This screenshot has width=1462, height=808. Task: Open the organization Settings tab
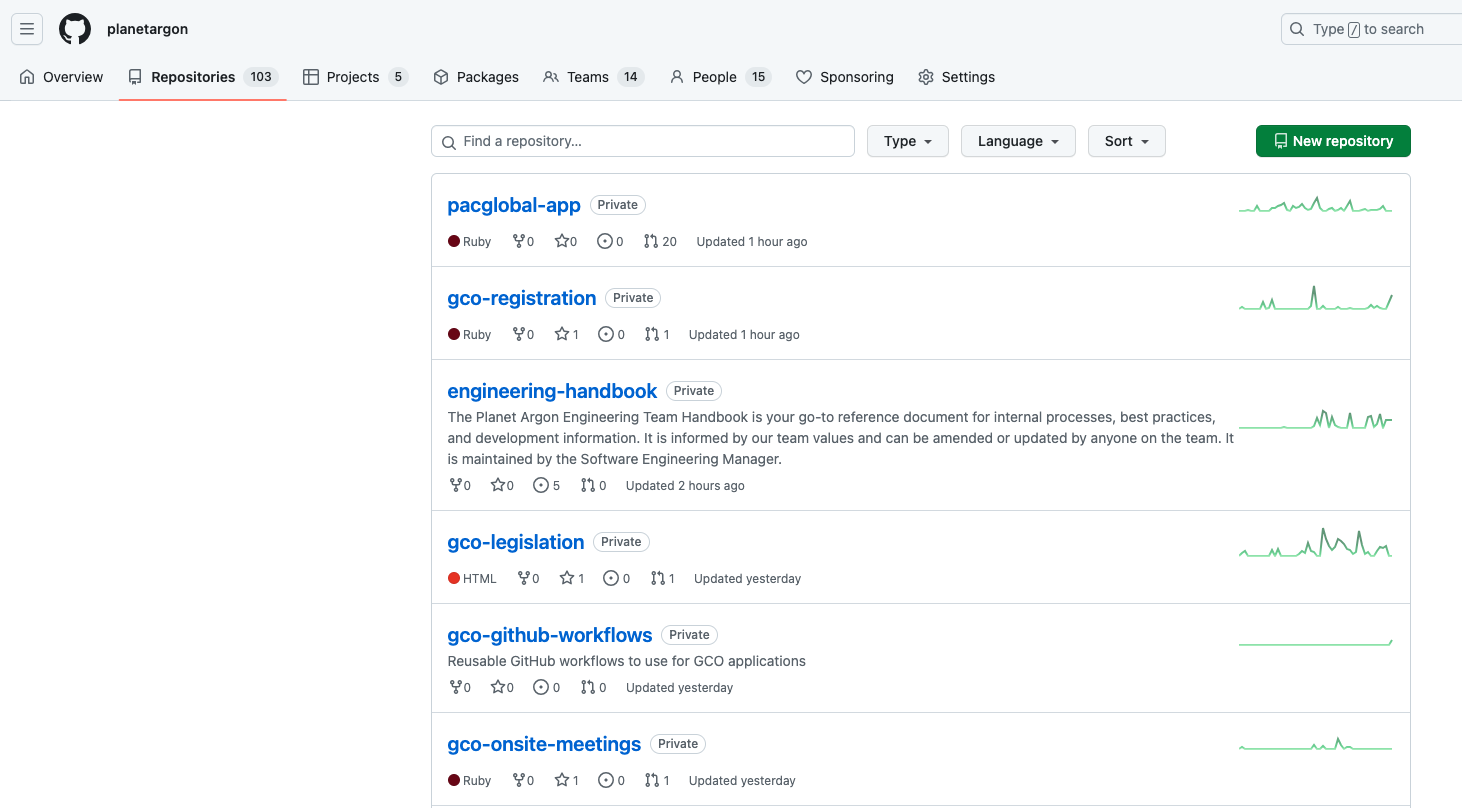point(956,77)
